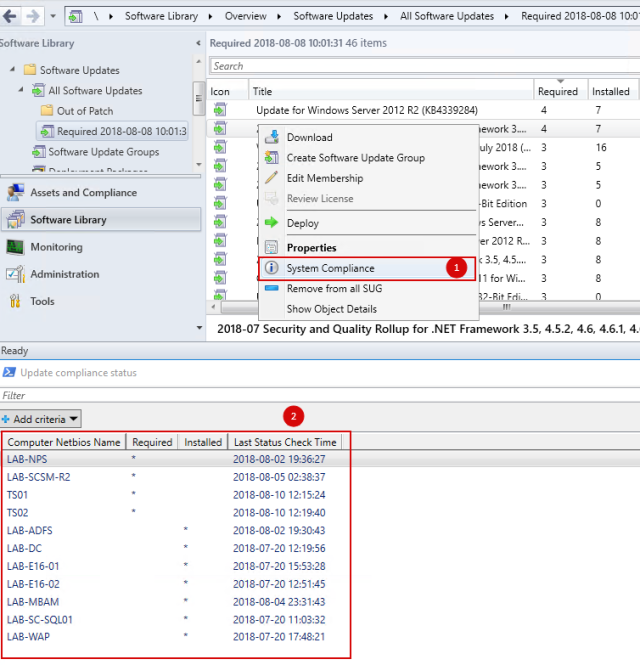Collapse the Software Library navigation pane

198,43
